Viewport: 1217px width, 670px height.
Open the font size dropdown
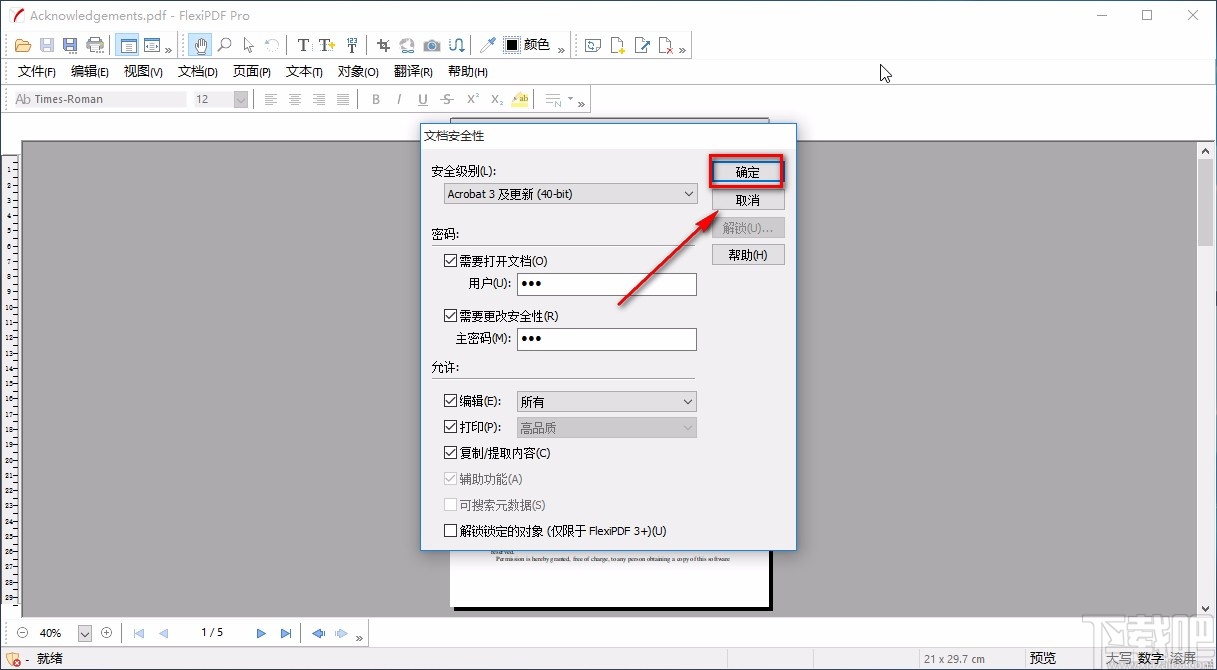click(239, 99)
